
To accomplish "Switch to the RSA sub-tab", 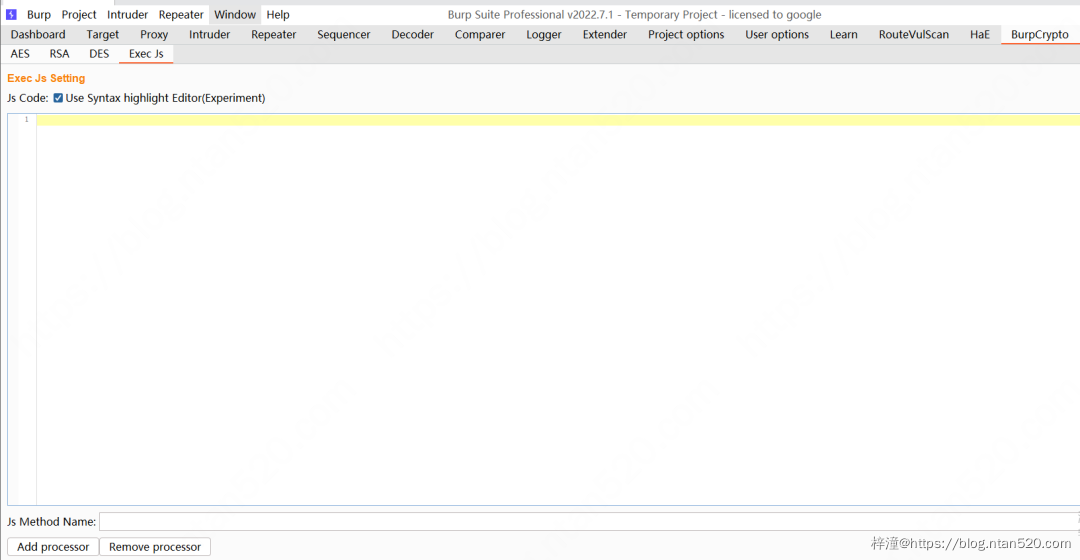I will click(59, 54).
